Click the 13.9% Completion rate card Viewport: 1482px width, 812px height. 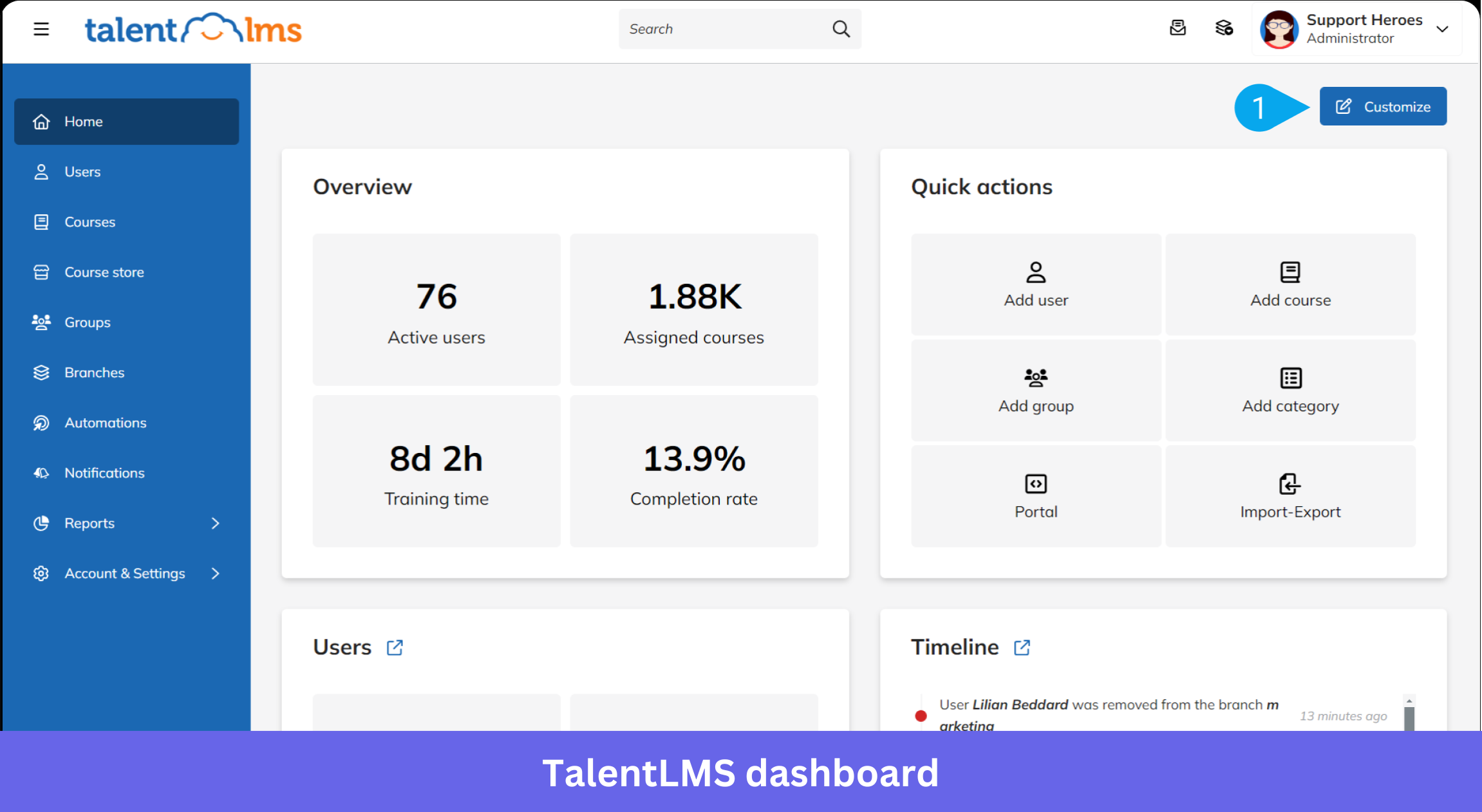pyautogui.click(x=694, y=471)
